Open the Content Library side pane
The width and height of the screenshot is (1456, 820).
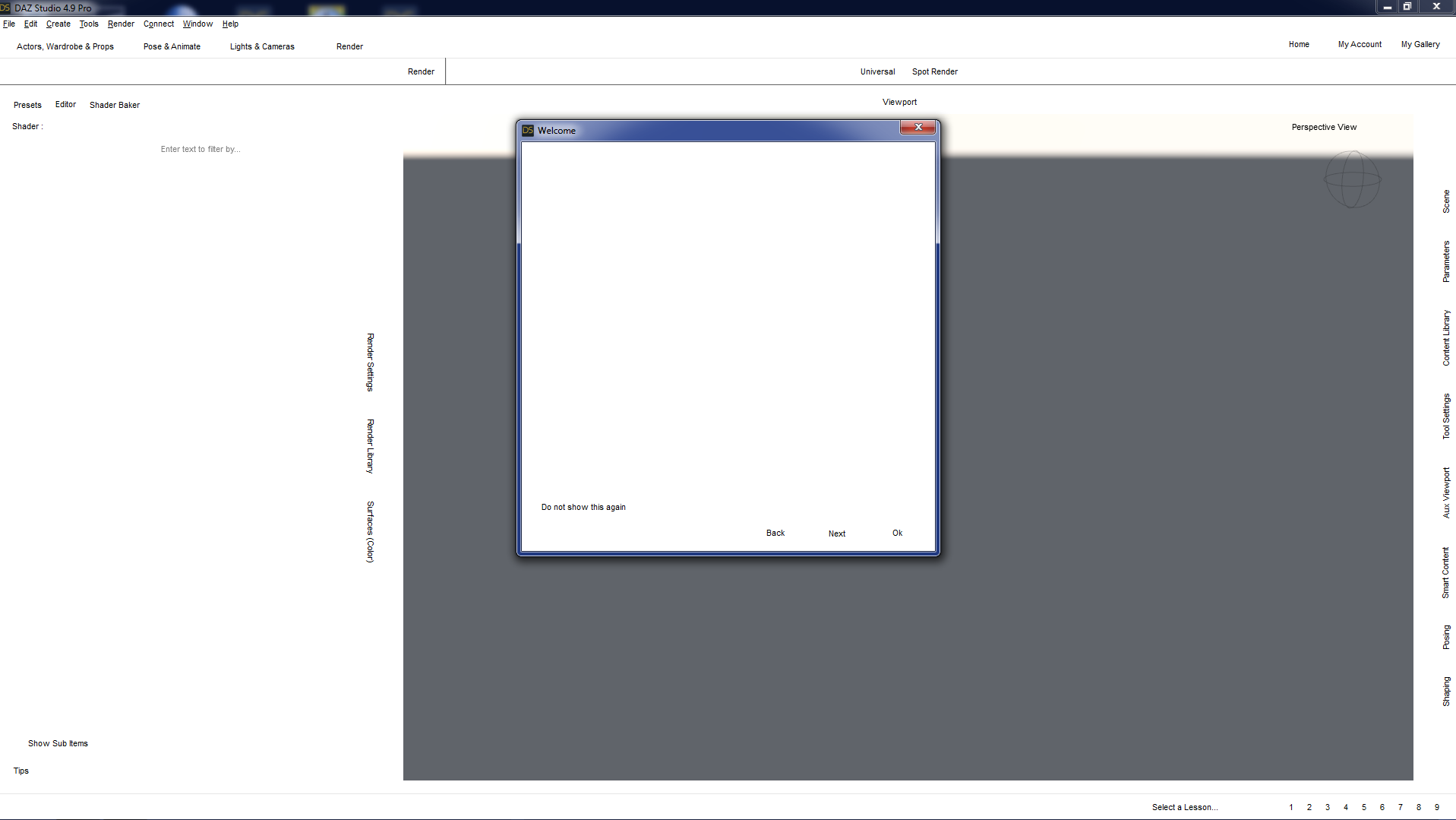tap(1446, 338)
